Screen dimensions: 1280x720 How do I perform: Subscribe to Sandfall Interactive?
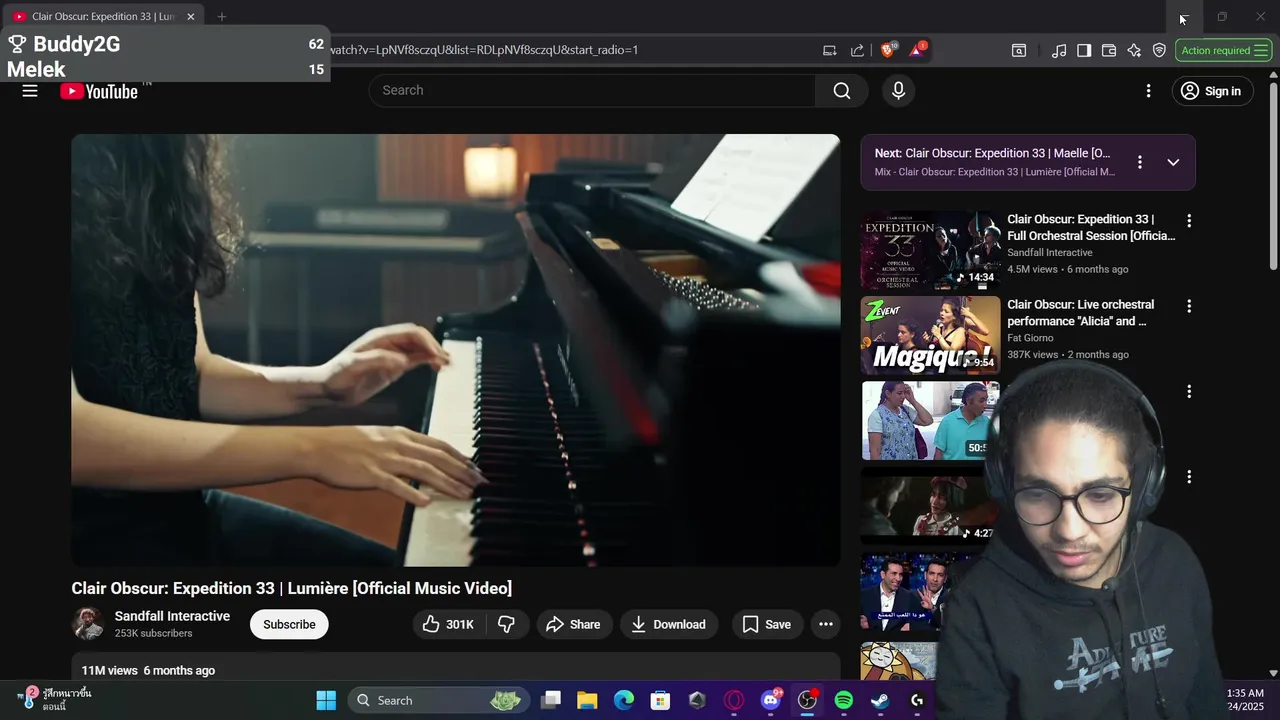point(289,624)
